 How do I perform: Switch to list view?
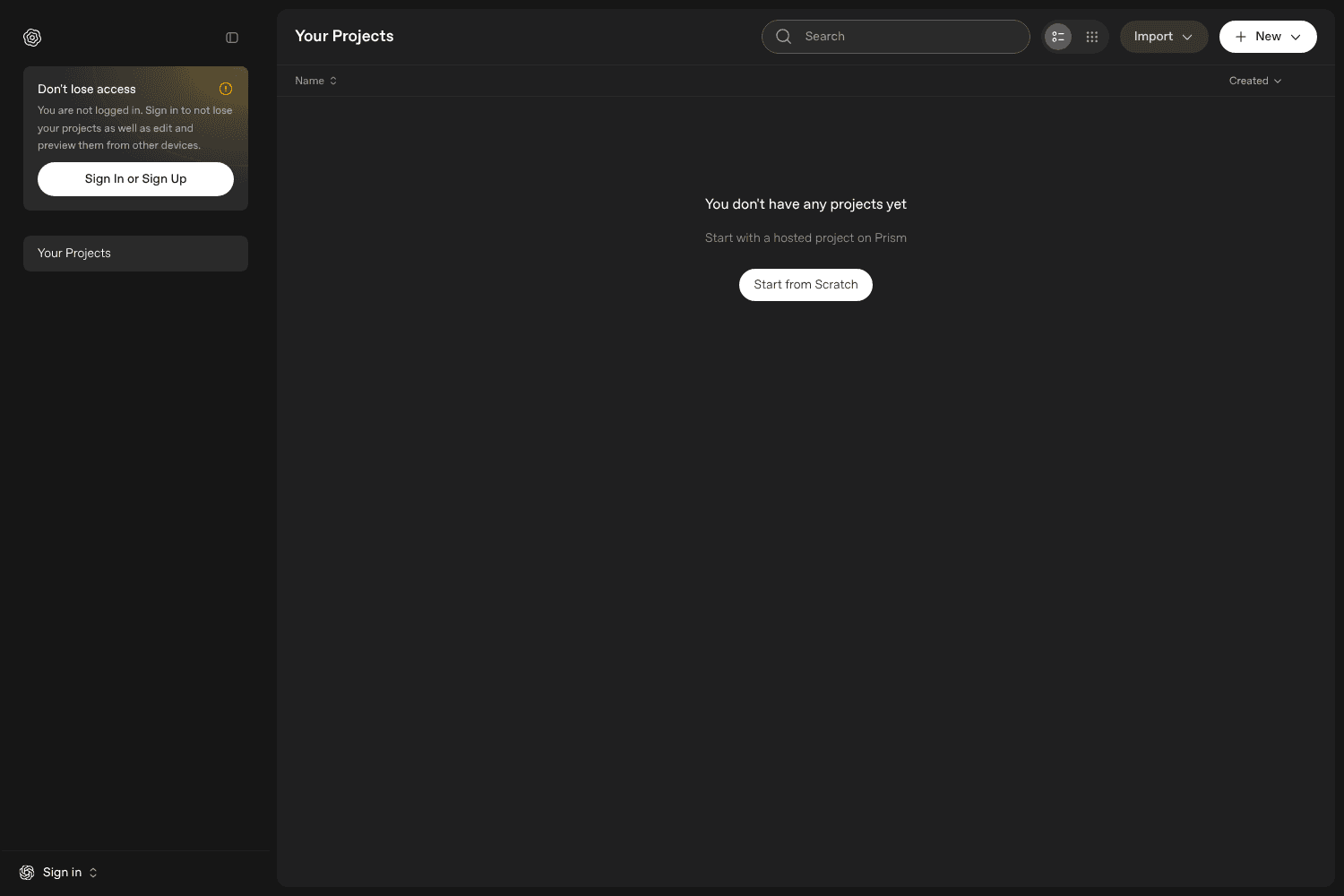click(x=1058, y=37)
